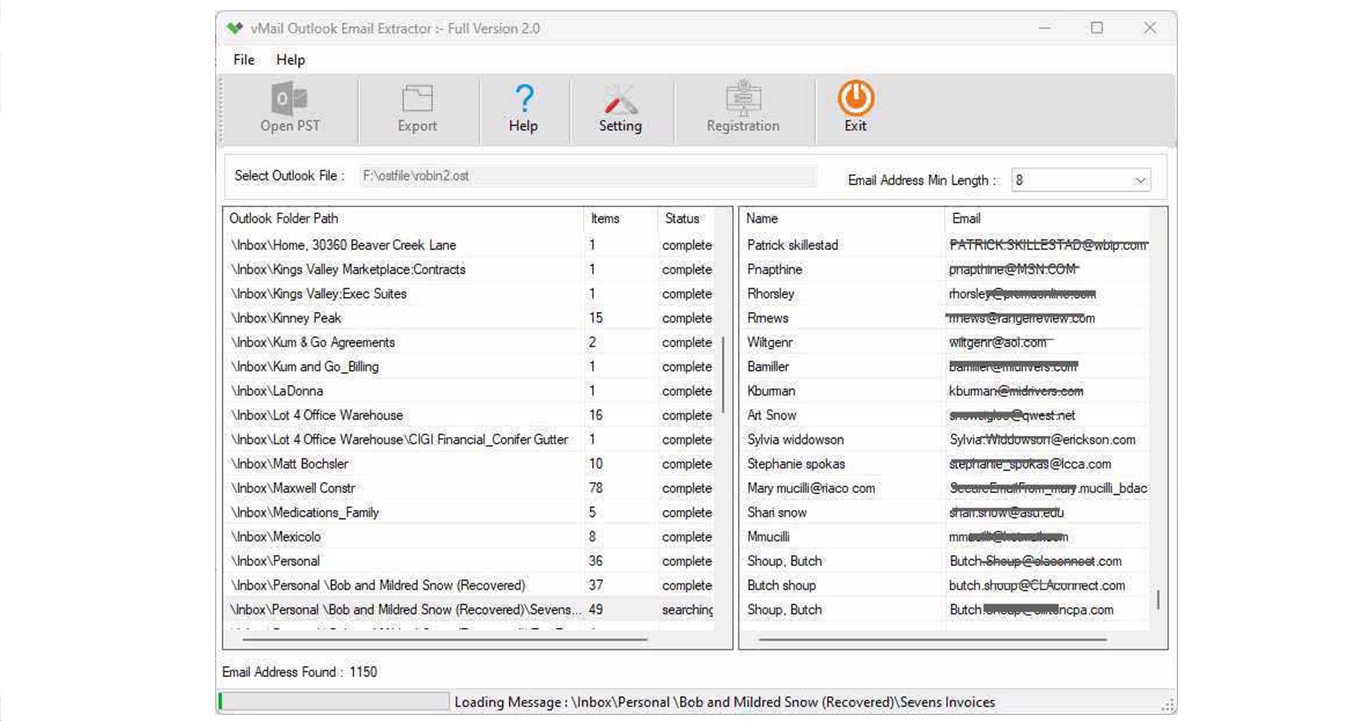The image size is (1366, 721).
Task: Open the File menu
Action: click(244, 60)
